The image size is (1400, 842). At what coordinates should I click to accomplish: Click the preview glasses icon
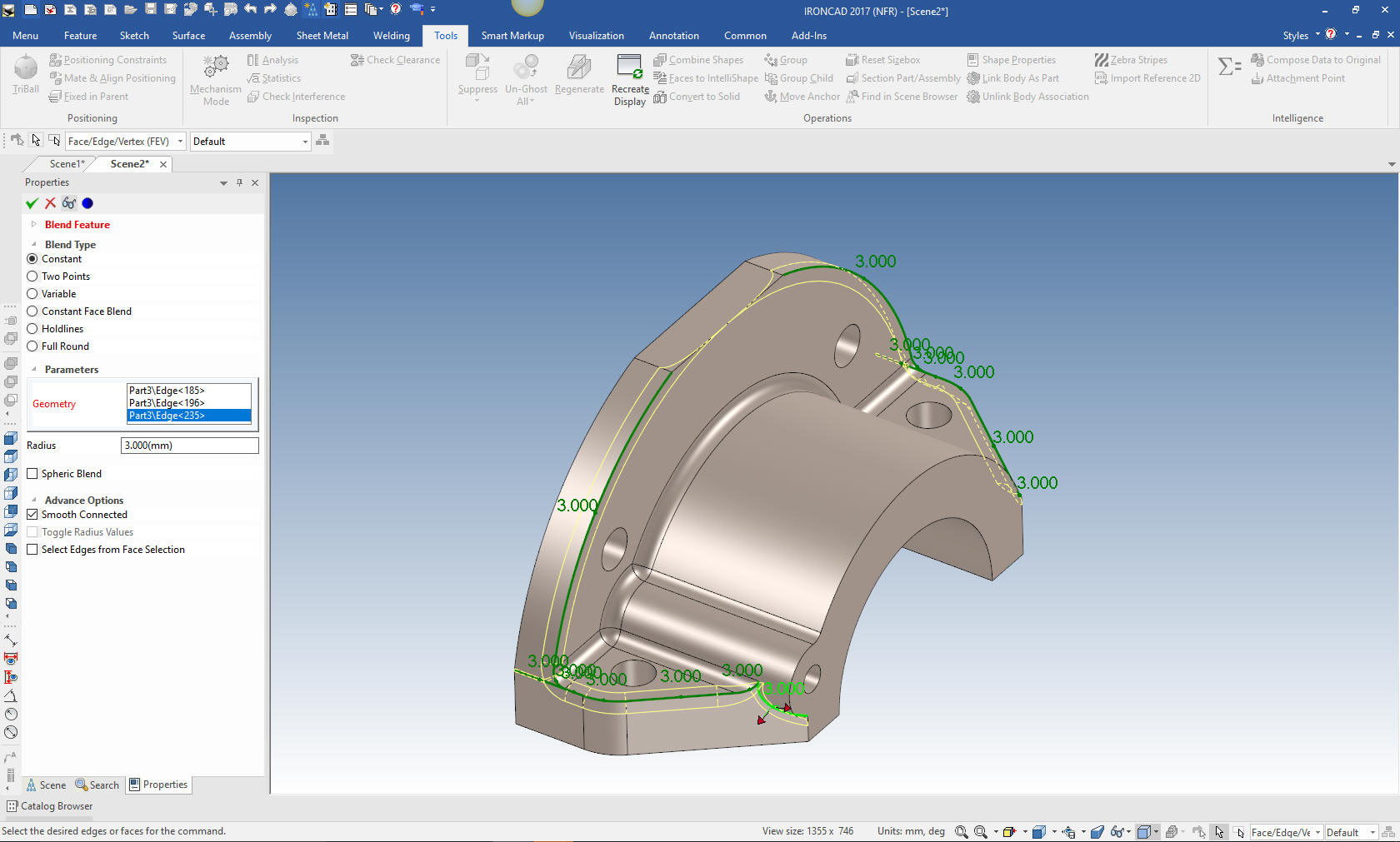[69, 203]
